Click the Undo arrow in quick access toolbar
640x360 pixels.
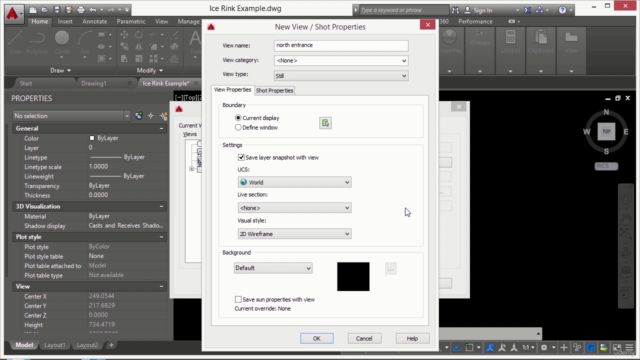pyautogui.click(x=93, y=10)
